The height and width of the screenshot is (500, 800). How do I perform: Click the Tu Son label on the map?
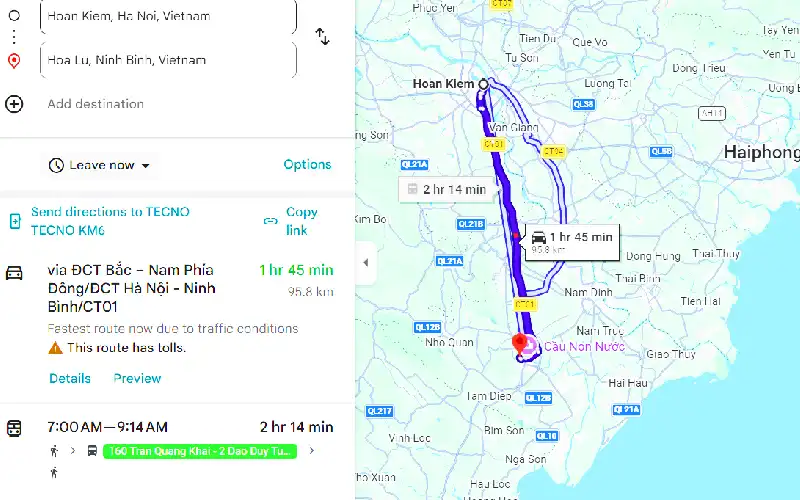(x=522, y=58)
